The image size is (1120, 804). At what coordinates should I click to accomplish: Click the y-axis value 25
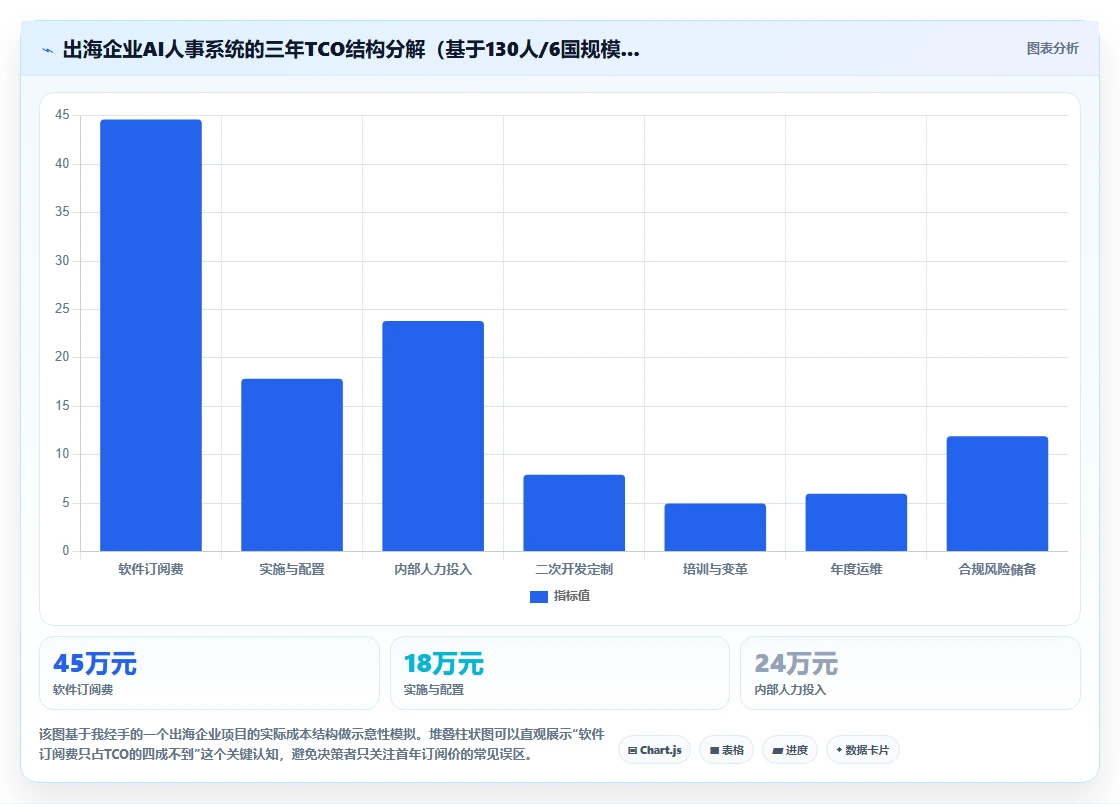(x=62, y=308)
